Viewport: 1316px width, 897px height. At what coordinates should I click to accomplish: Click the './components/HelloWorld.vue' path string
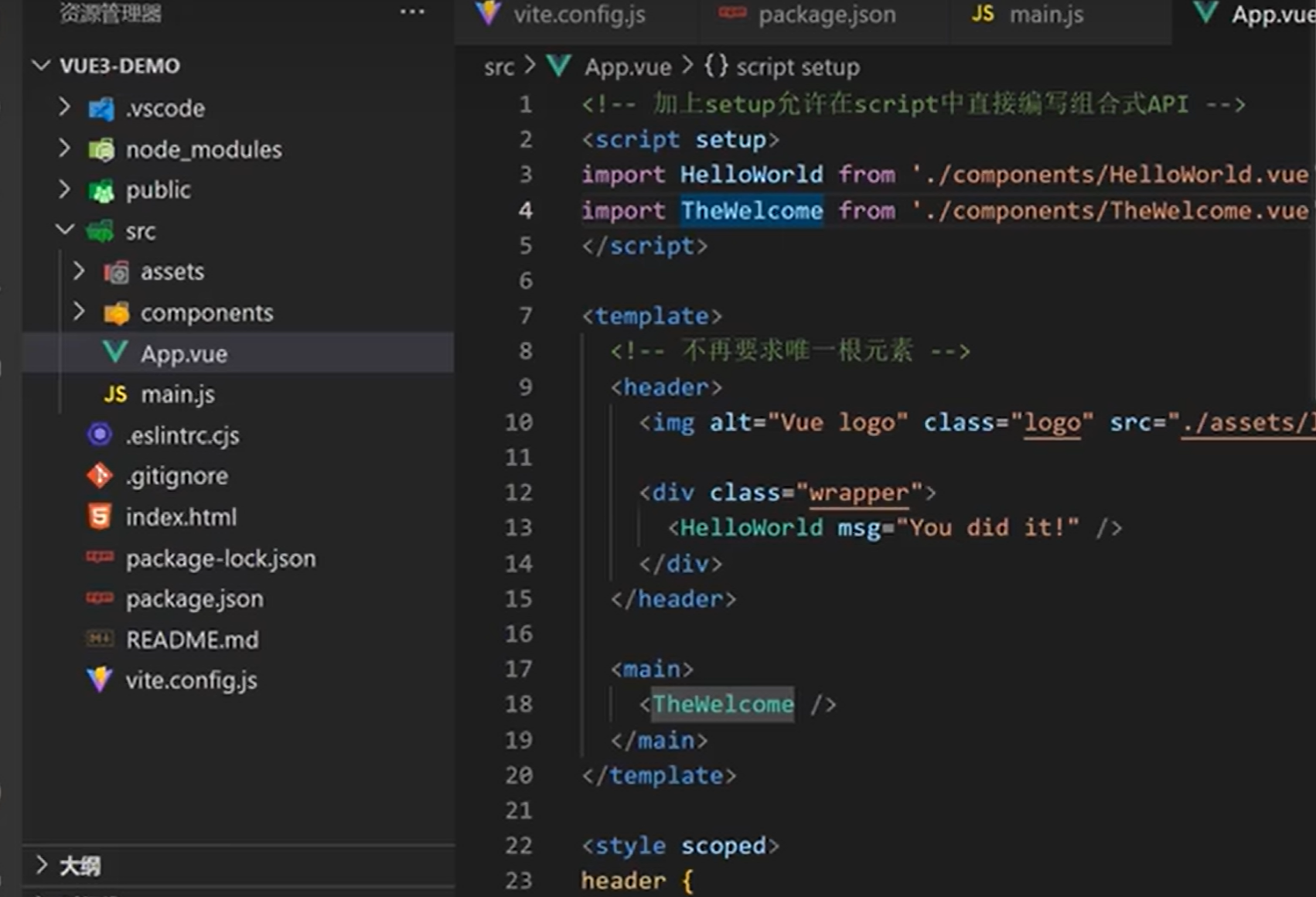[x=1112, y=175]
